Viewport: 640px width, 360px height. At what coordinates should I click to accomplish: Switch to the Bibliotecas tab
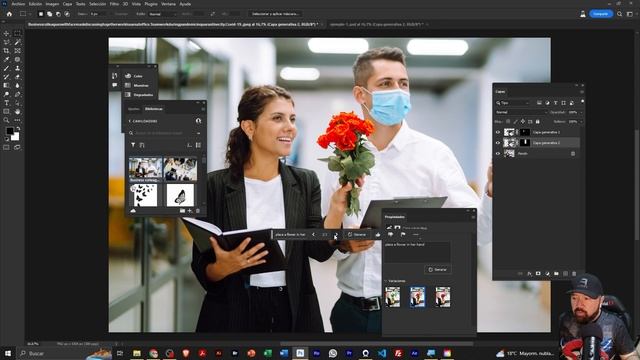(x=153, y=109)
